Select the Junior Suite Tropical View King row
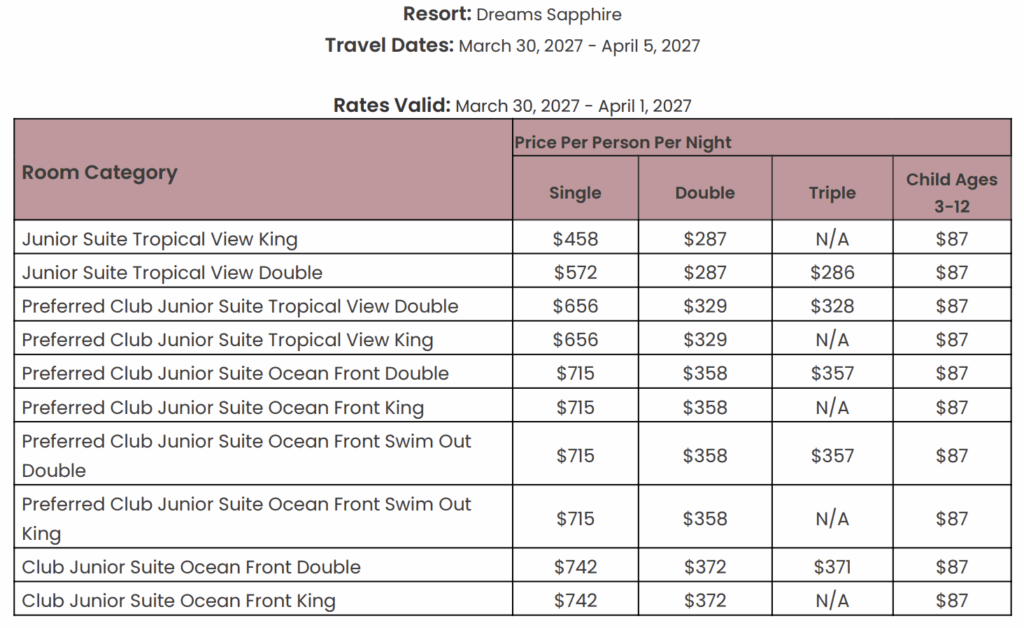This screenshot has height=628, width=1024. (x=160, y=239)
